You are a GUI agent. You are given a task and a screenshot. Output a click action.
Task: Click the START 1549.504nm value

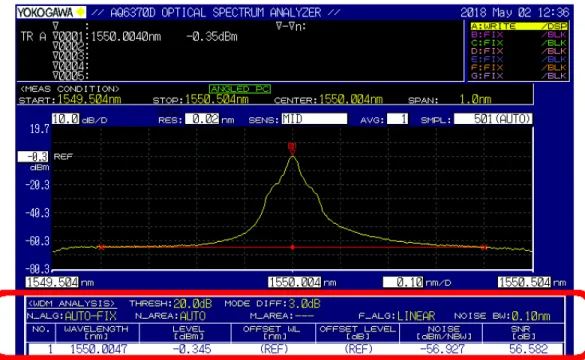click(x=89, y=99)
